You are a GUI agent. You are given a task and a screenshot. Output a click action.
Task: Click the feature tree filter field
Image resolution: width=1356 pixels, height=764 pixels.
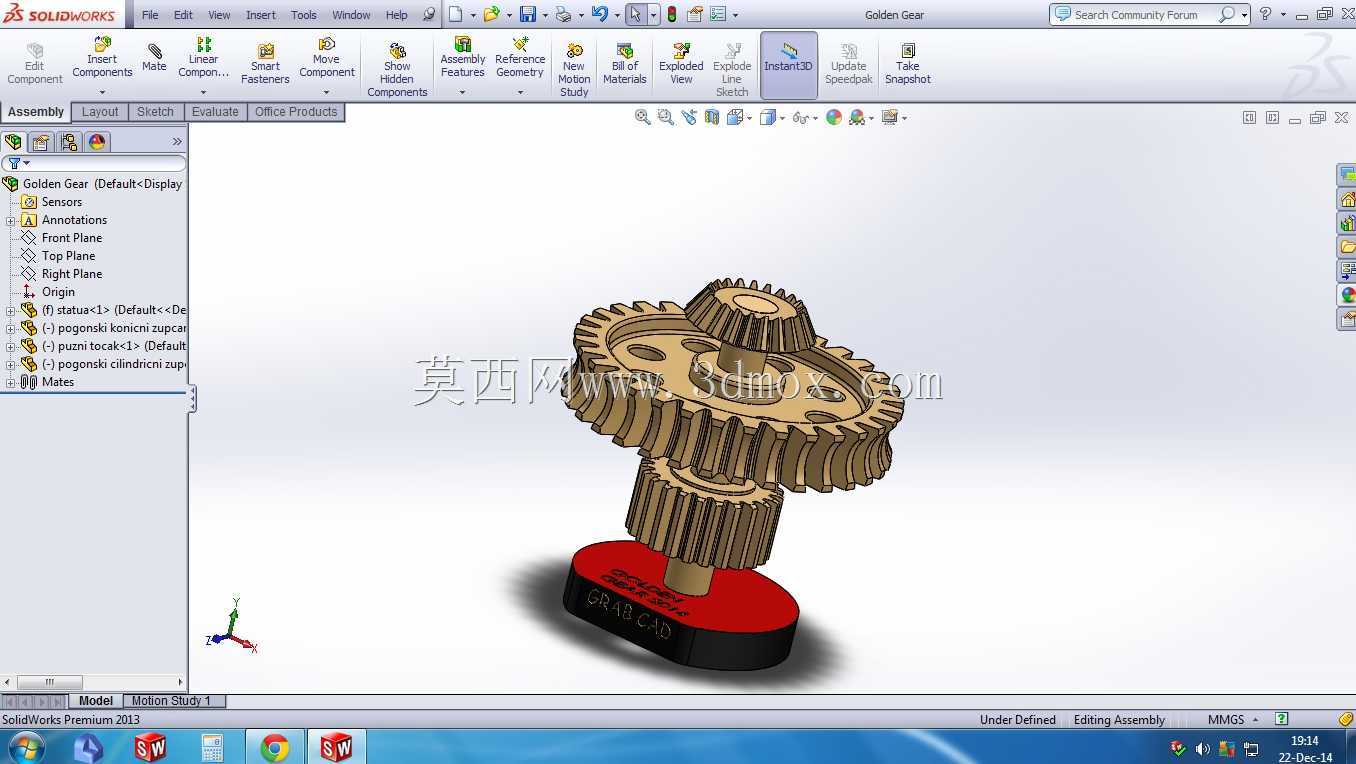coord(94,163)
